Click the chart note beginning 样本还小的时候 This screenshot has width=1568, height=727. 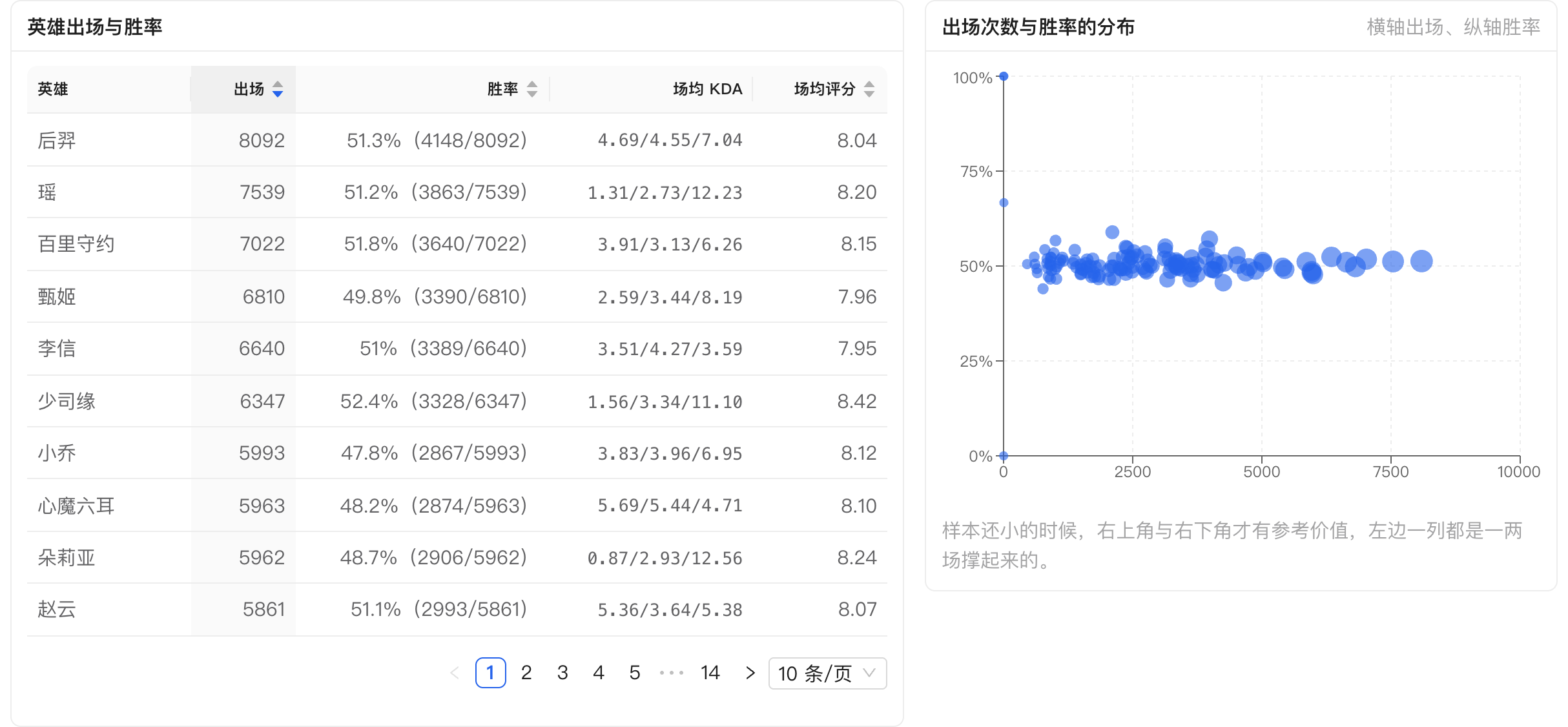click(1232, 545)
